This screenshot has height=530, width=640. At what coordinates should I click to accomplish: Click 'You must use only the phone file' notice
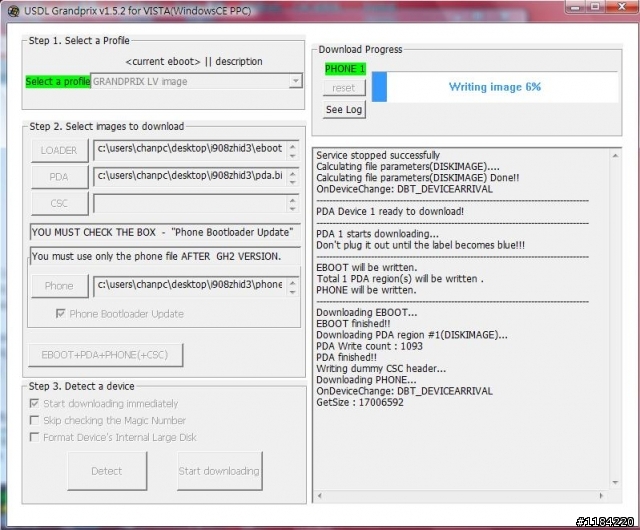click(x=165, y=256)
